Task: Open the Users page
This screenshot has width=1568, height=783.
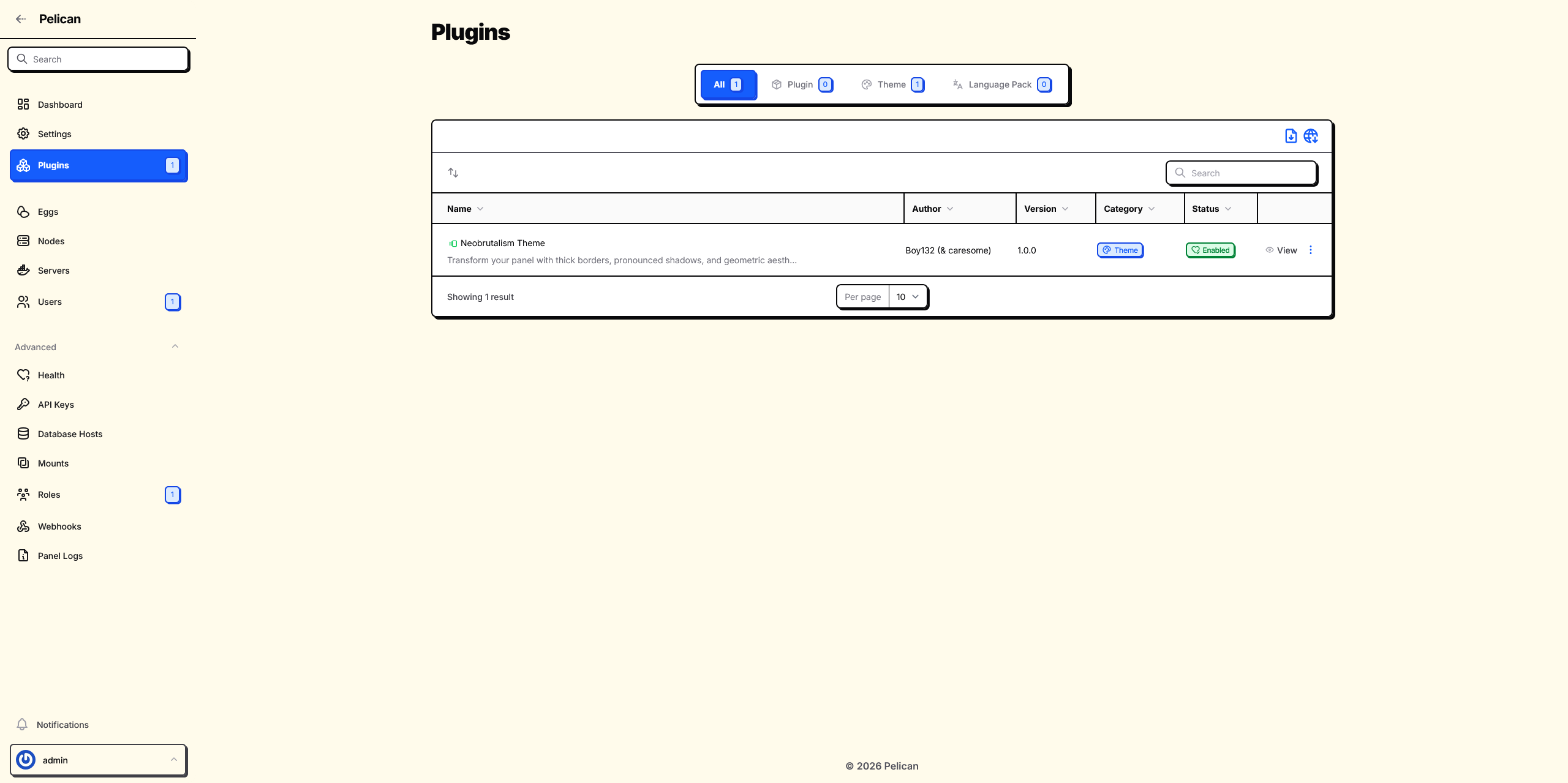Action: click(x=98, y=302)
